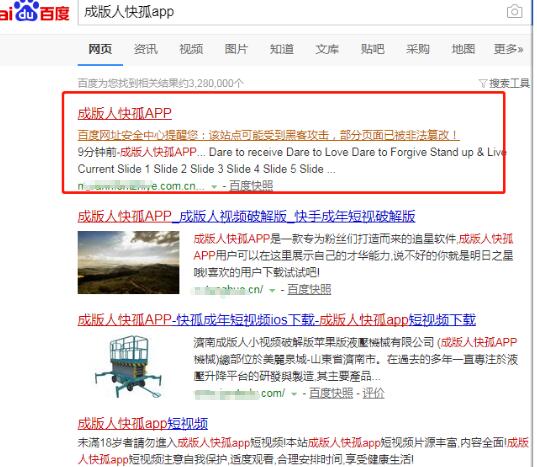Expand the 更多» menu
Screen dimensions: 537x467
508,49
